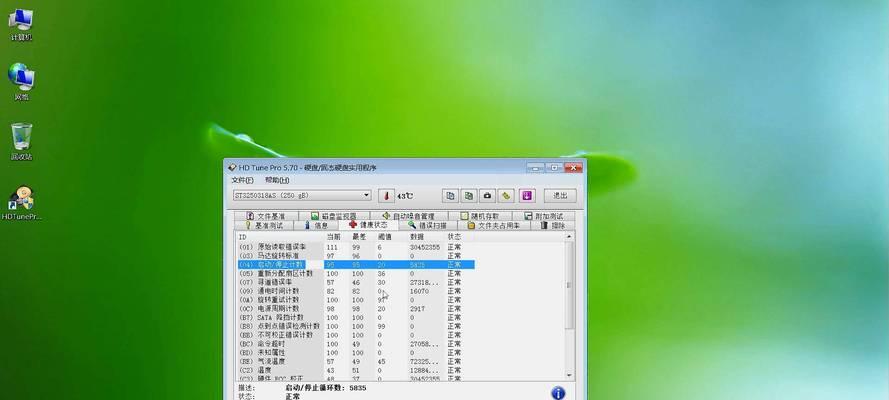Close the HD Tune Pro window
This screenshot has width=889, height=400.
[x=573, y=168]
